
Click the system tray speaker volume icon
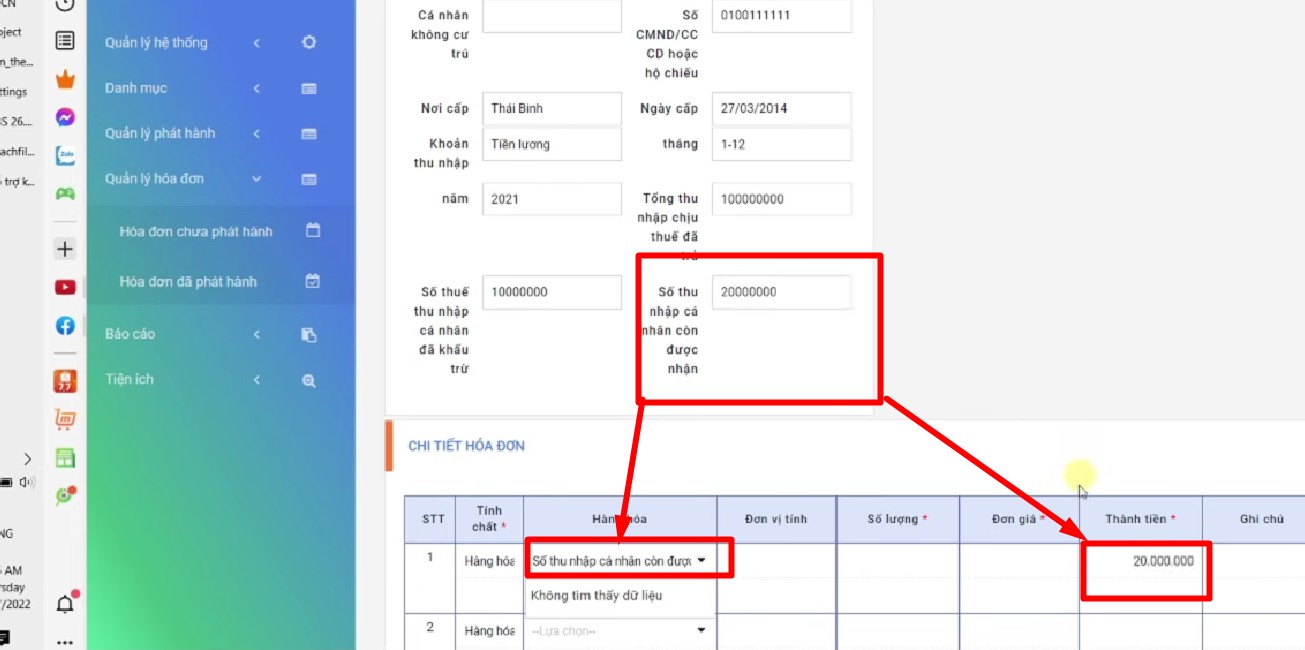tap(27, 482)
